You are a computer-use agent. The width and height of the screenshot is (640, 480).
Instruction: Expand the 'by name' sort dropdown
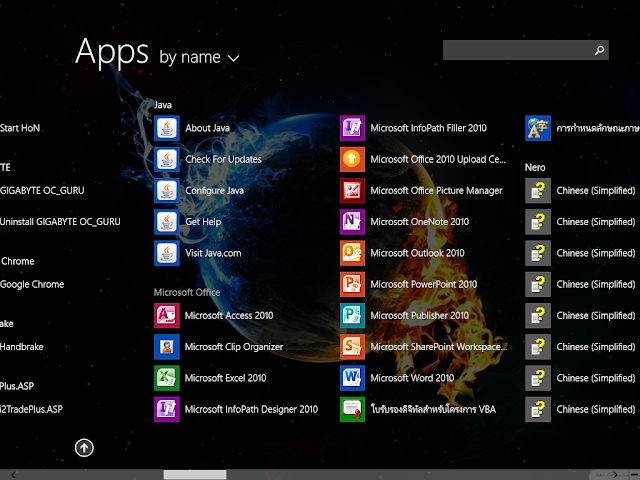pos(199,58)
